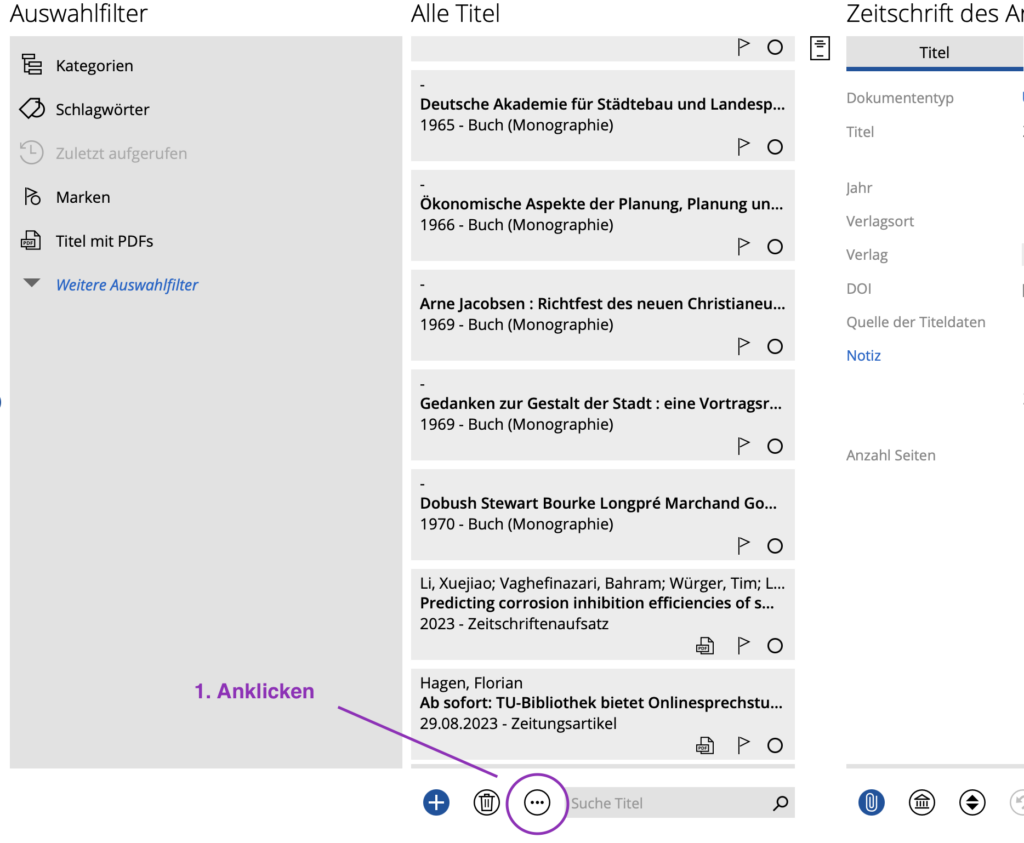Viewport: 1024px width, 843px height.
Task: Open title Dobush Stewart Bourke Longpré Marchand
Action: (598, 503)
